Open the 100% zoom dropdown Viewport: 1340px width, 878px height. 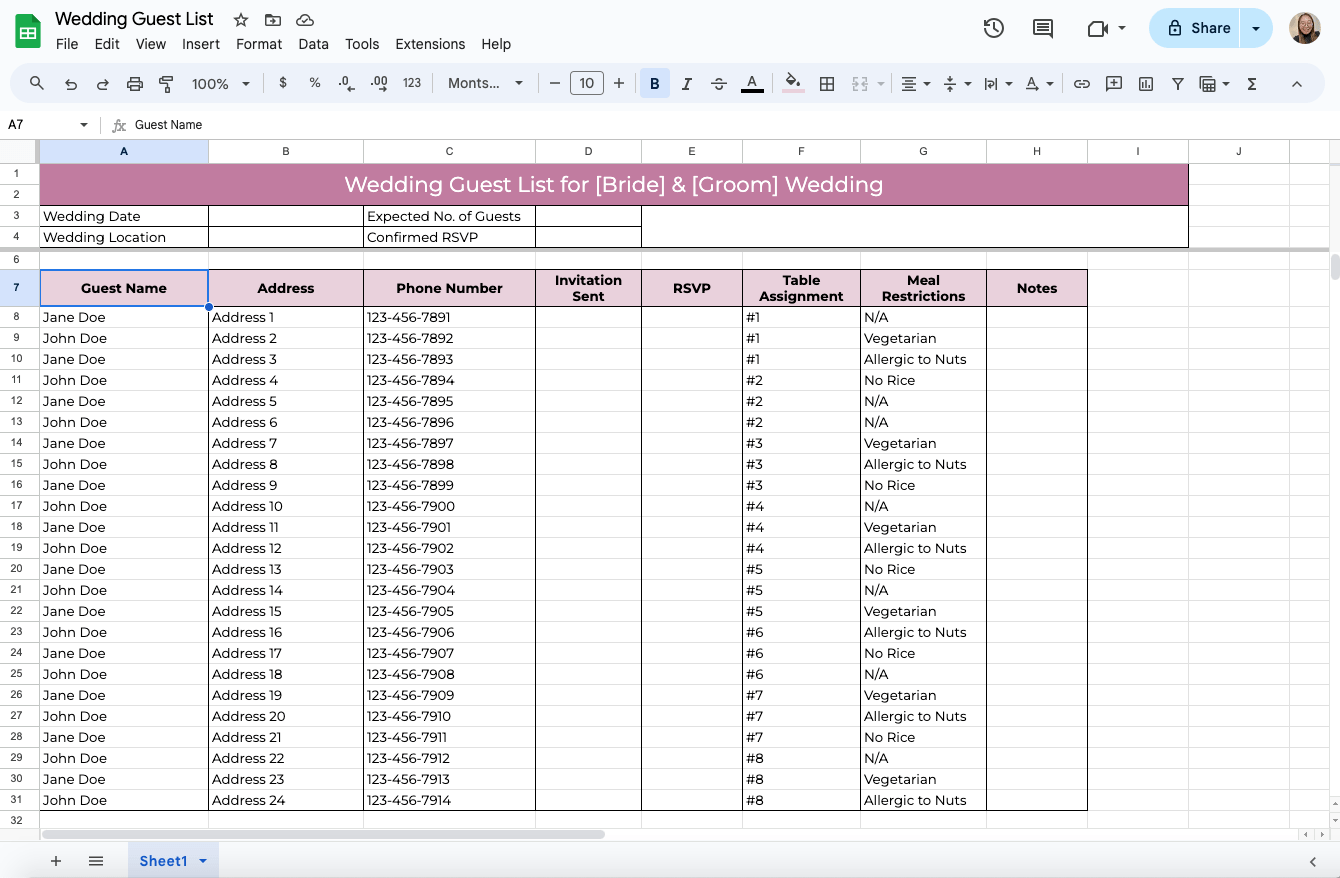[x=221, y=84]
